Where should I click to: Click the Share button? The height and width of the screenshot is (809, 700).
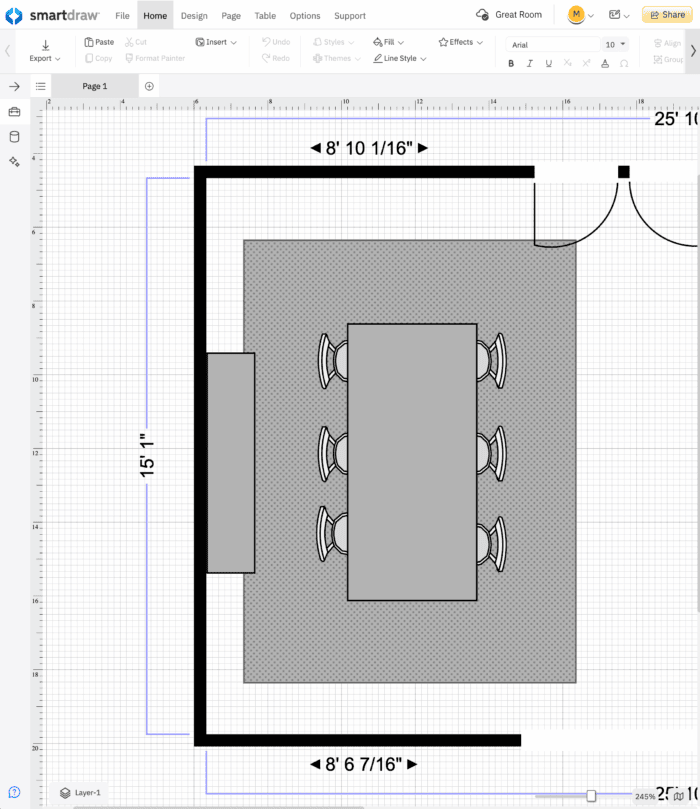pyautogui.click(x=667, y=15)
